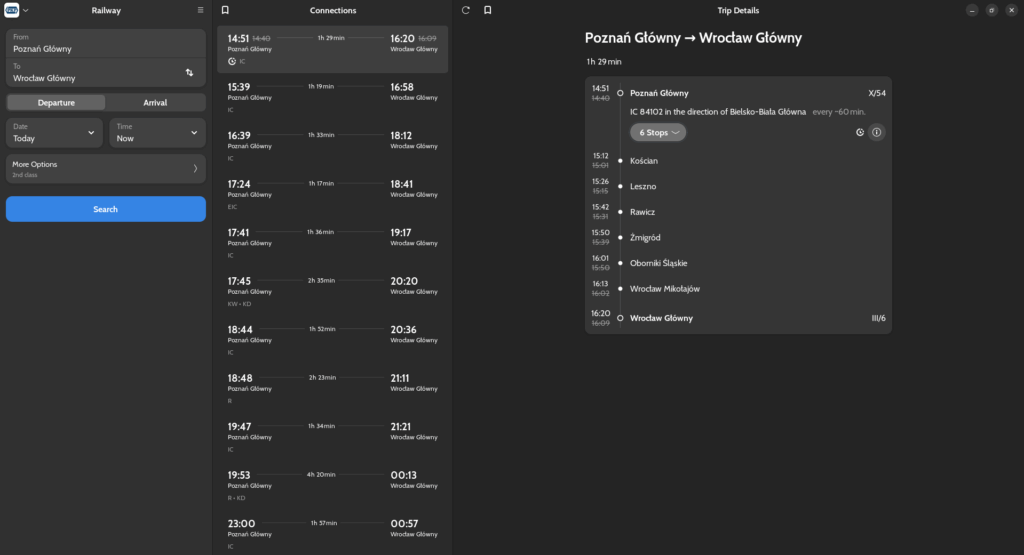Click the delay icon on 14:51 connection
The image size is (1024, 555).
(x=232, y=61)
